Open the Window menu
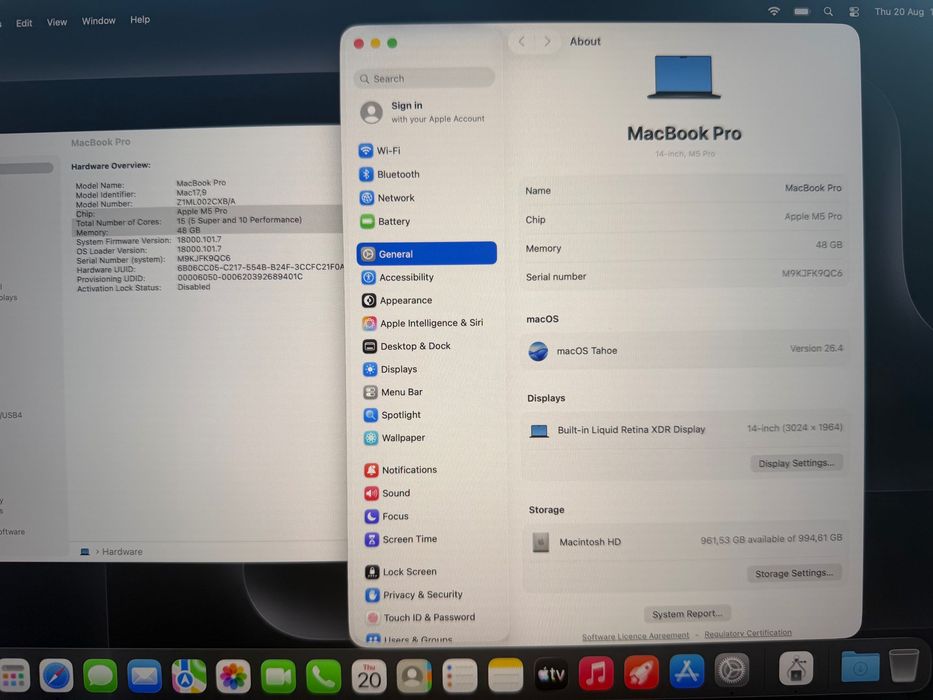The height and width of the screenshot is (700, 933). (x=99, y=21)
